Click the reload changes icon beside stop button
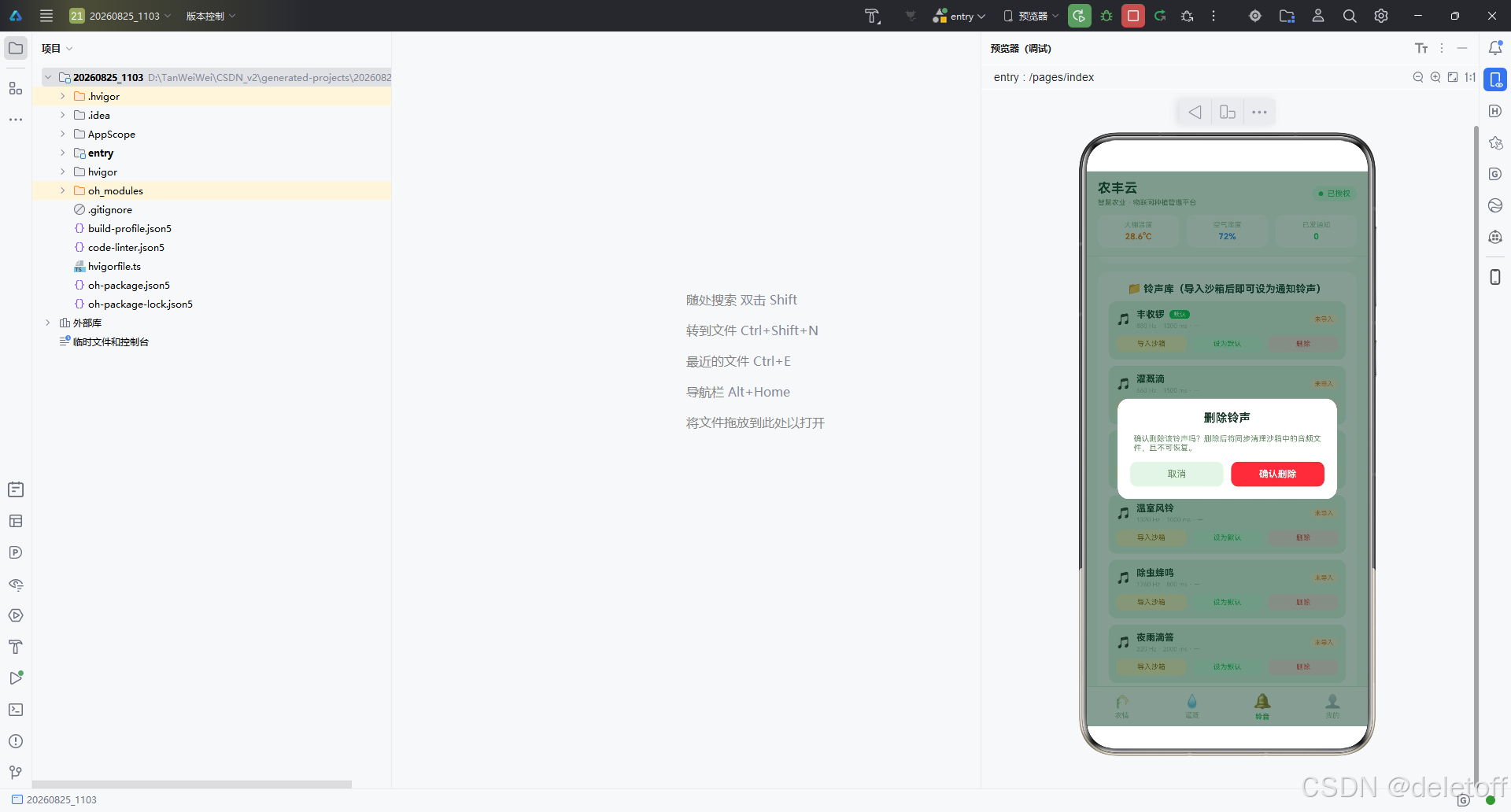 (1160, 16)
